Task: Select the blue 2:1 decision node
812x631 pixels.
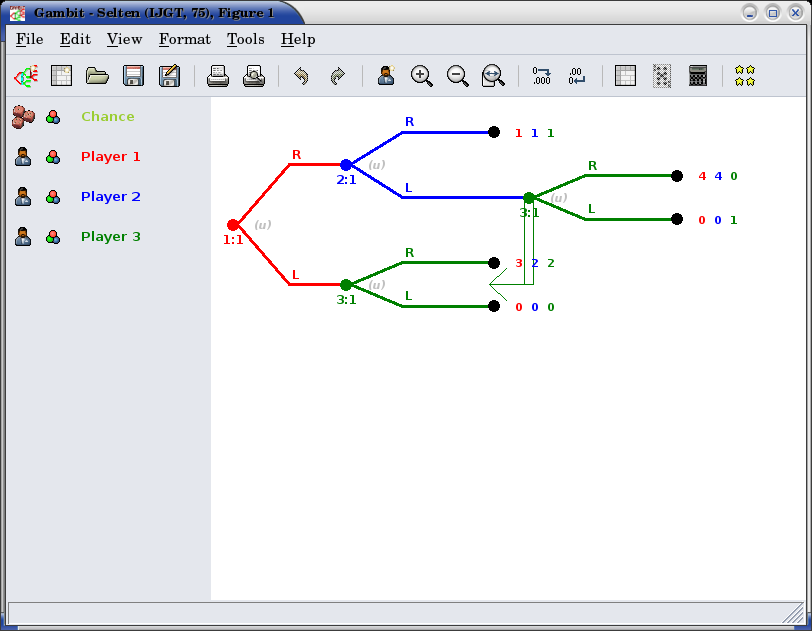Action: pos(346,165)
